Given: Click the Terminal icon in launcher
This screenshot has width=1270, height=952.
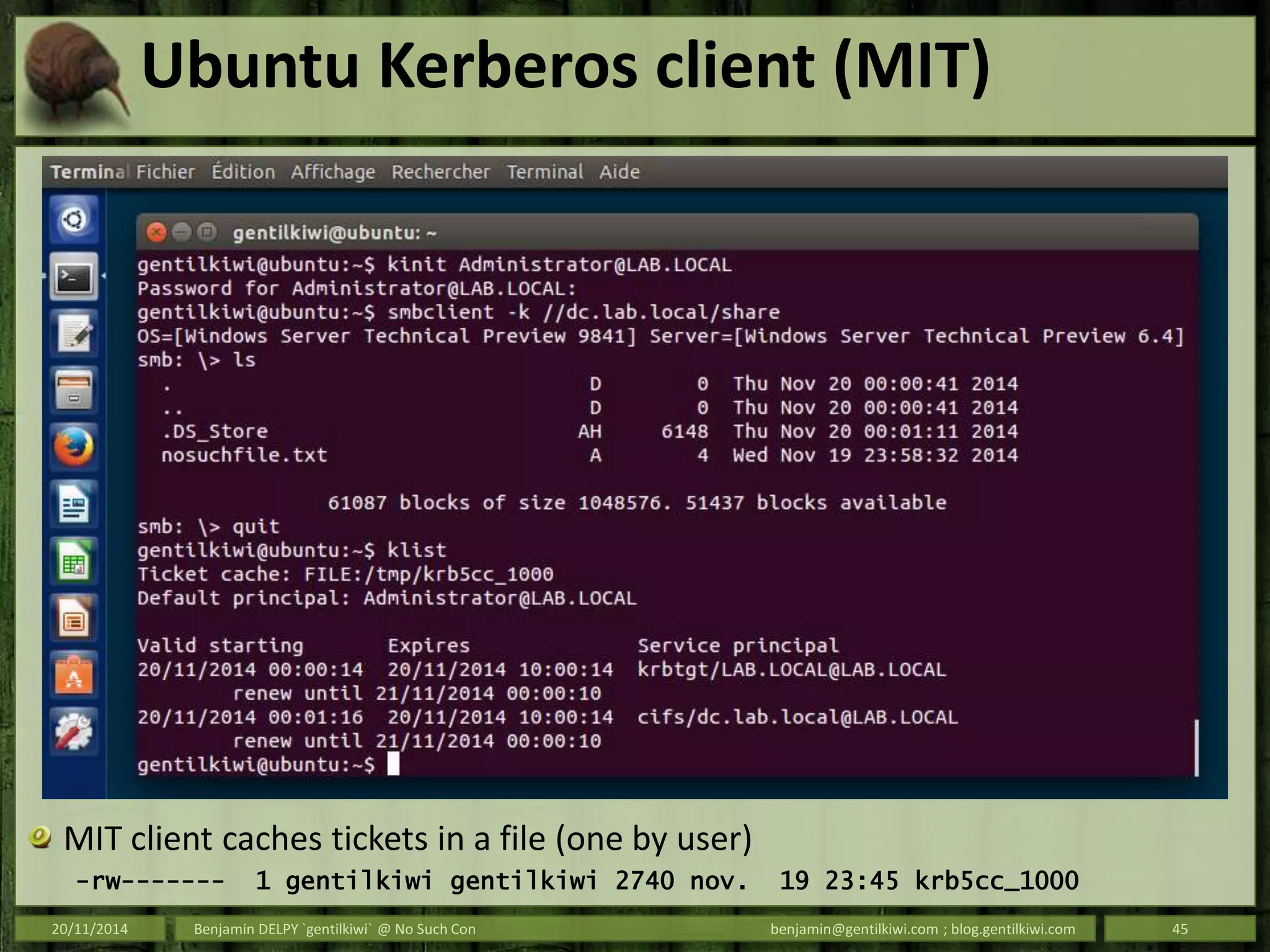Looking at the screenshot, I should 74,276.
